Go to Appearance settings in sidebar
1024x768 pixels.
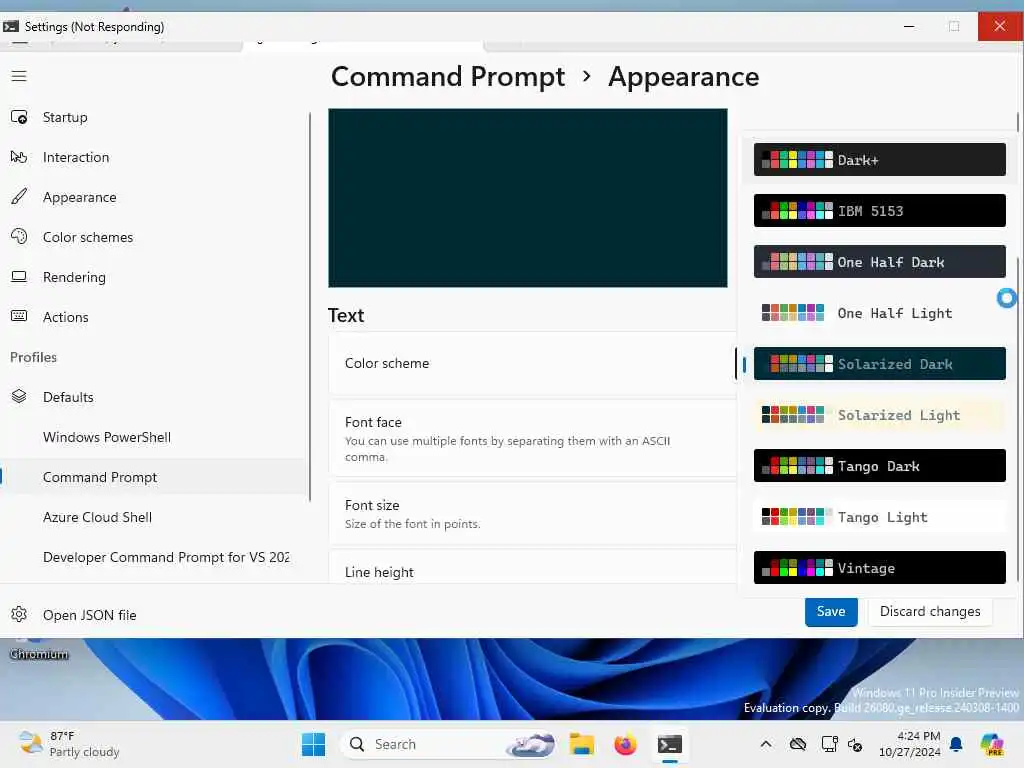[153, 197]
